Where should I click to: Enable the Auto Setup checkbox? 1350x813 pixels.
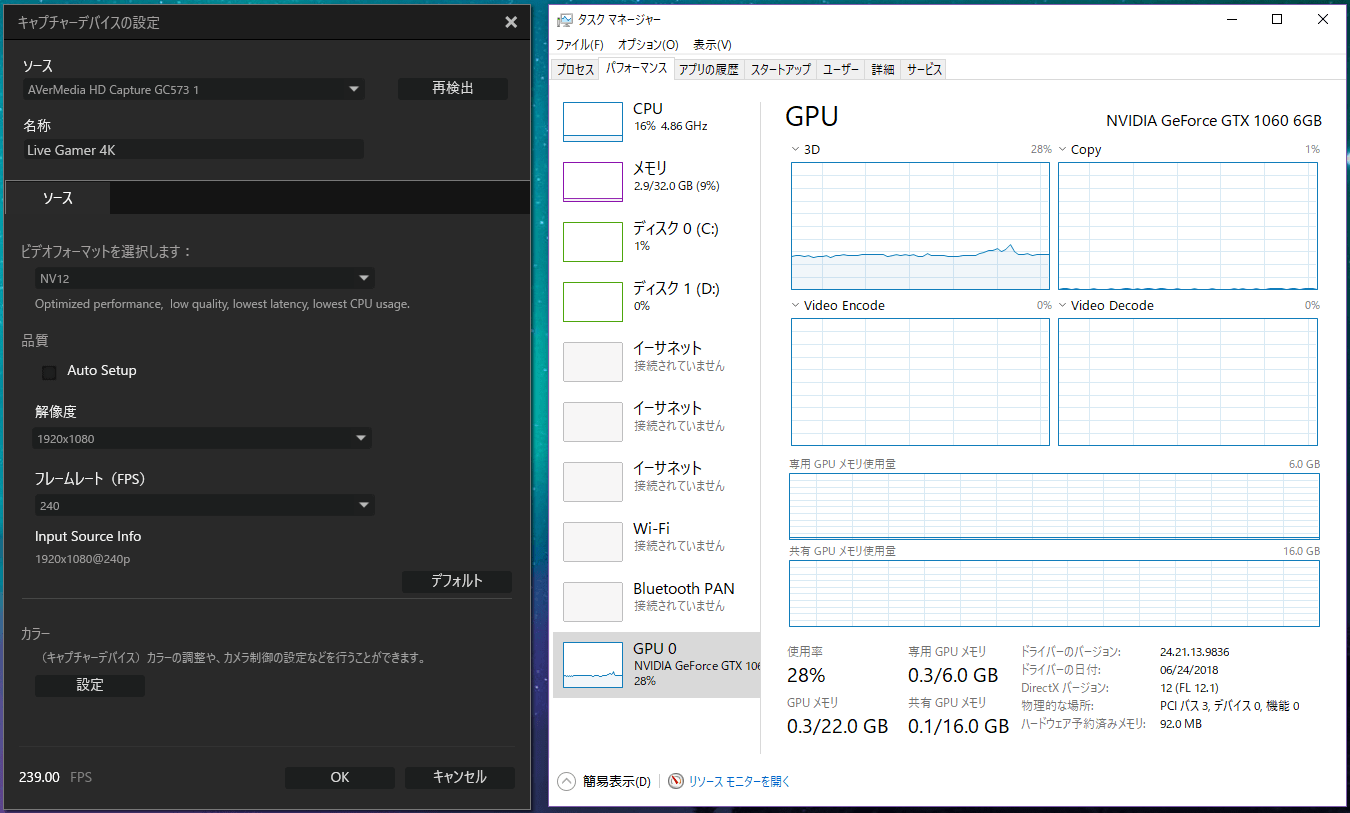click(x=49, y=372)
